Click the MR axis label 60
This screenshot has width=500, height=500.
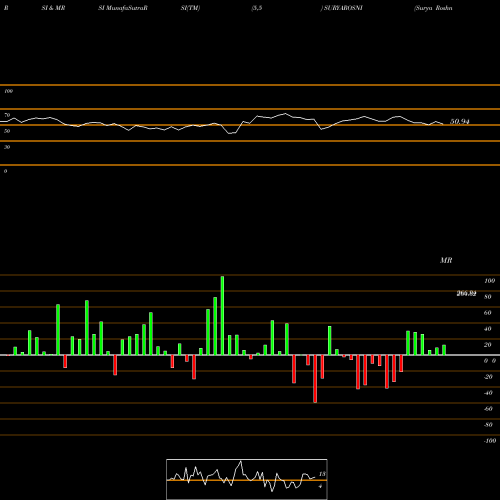[x=488, y=313]
